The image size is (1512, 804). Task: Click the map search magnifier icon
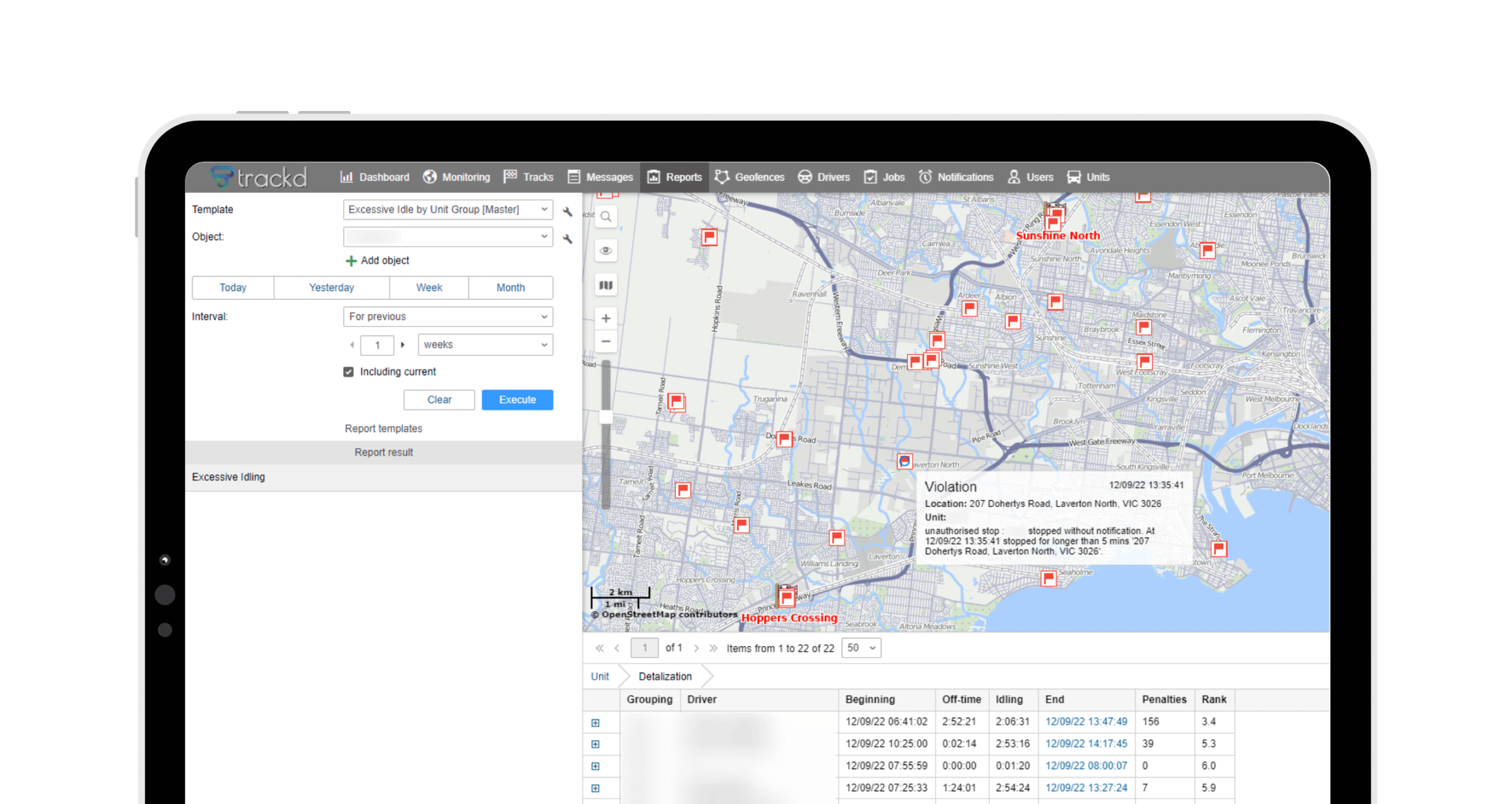tap(605, 217)
